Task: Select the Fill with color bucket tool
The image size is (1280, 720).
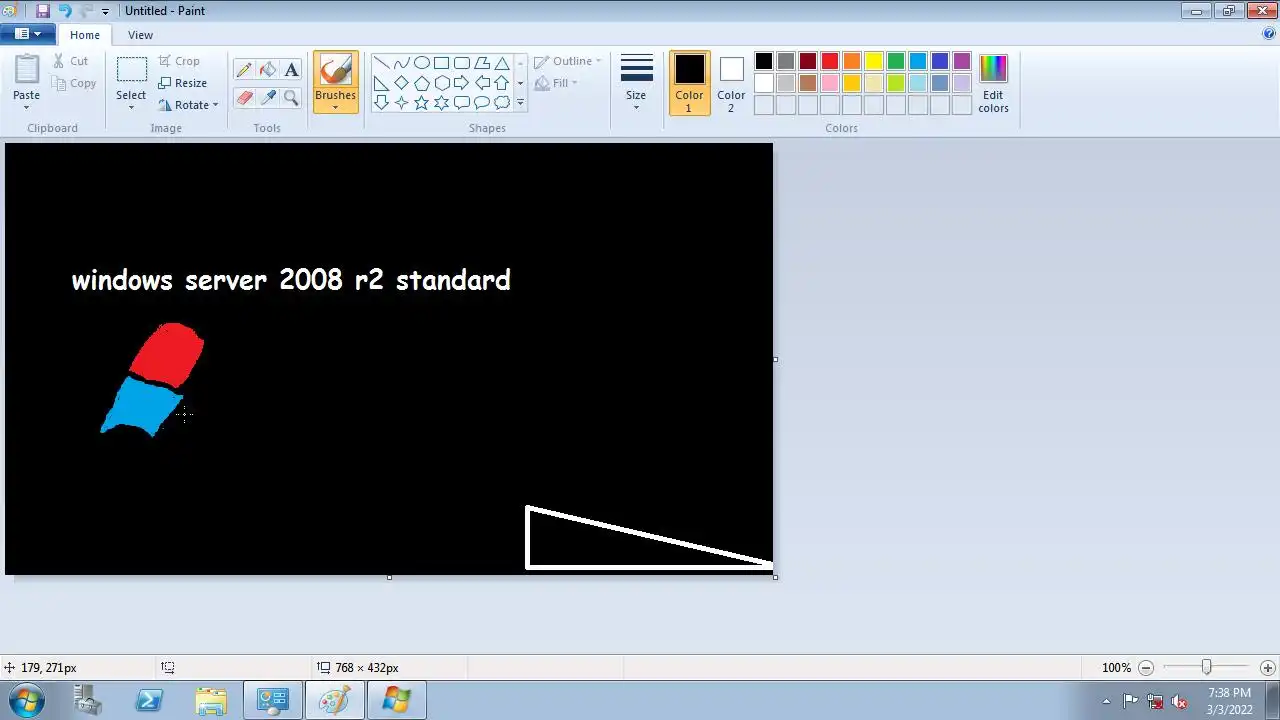Action: tap(268, 70)
